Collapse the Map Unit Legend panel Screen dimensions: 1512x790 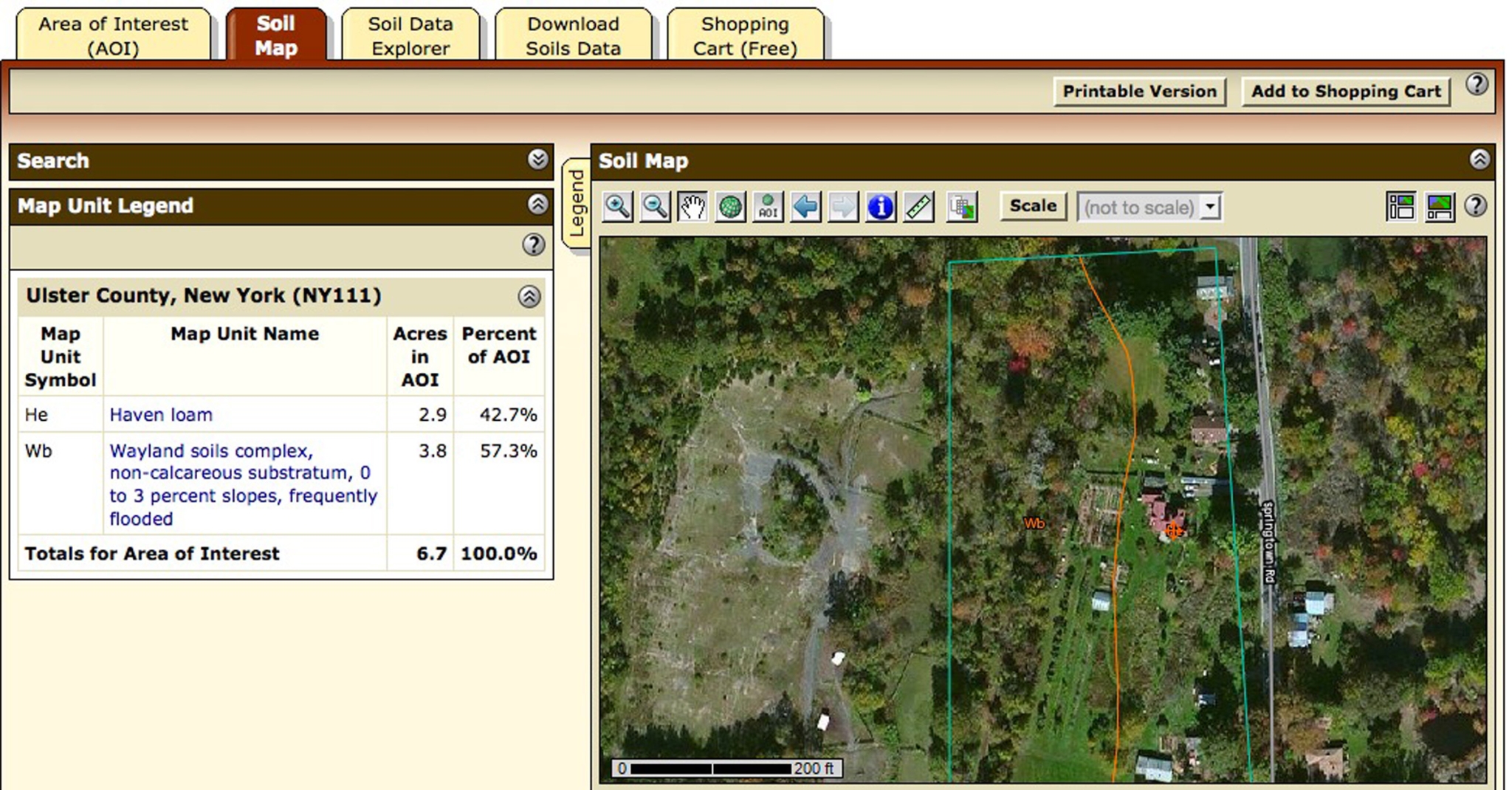pyautogui.click(x=538, y=205)
